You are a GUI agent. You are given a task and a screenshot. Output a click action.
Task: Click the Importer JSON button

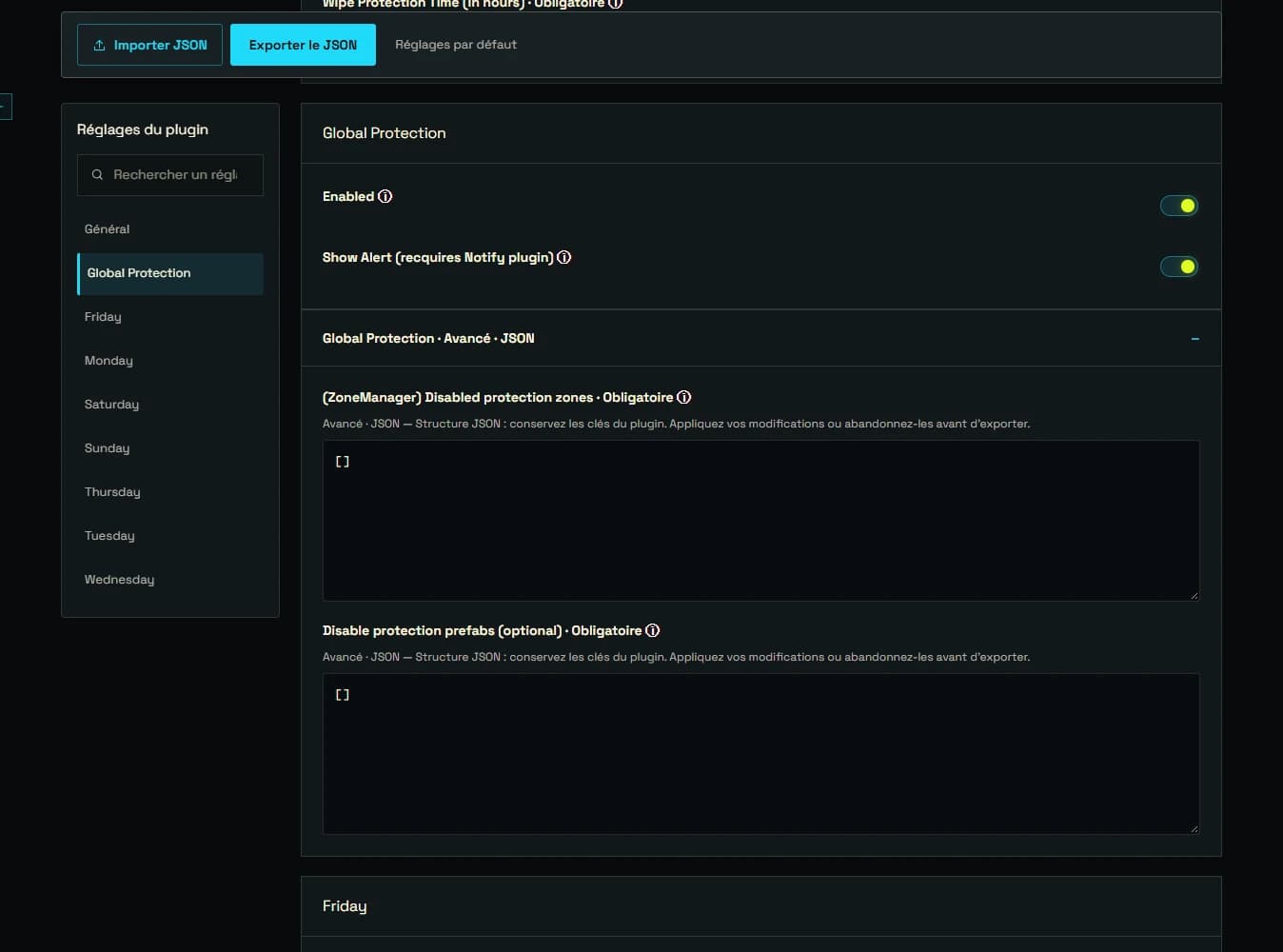[149, 45]
